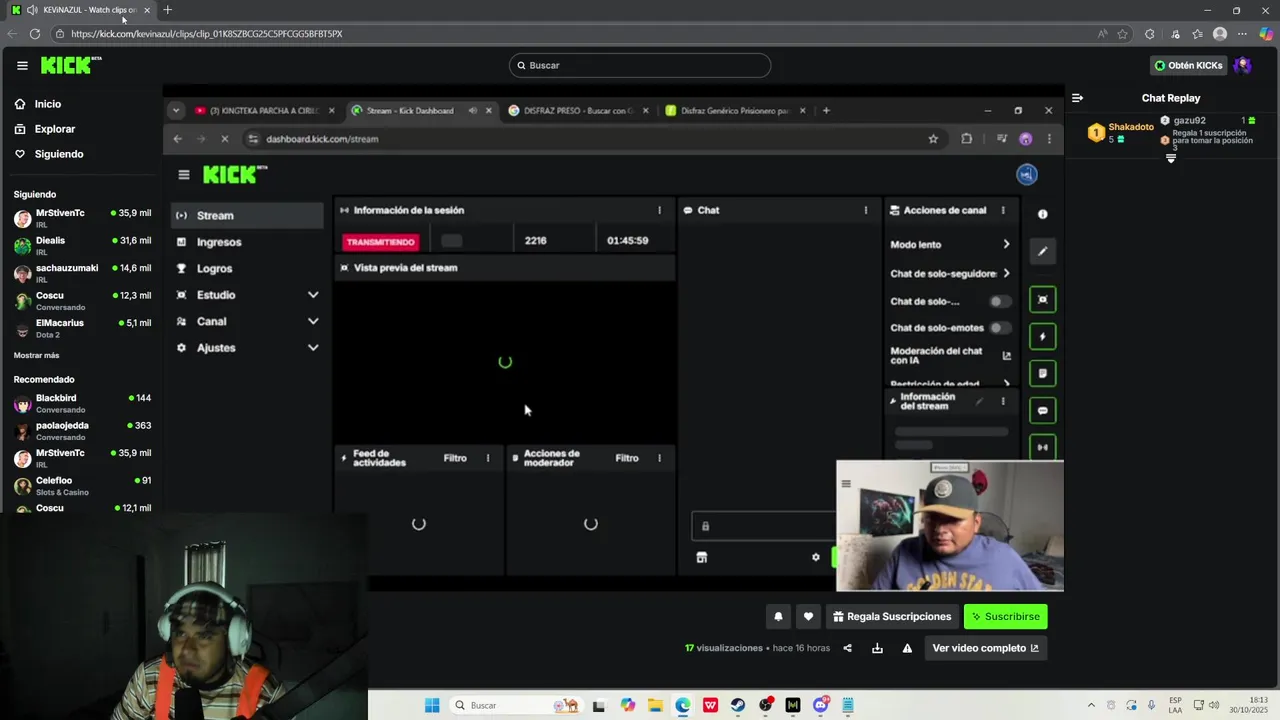
Task: Reload page in Edge browser toolbar
Action: pos(35,34)
